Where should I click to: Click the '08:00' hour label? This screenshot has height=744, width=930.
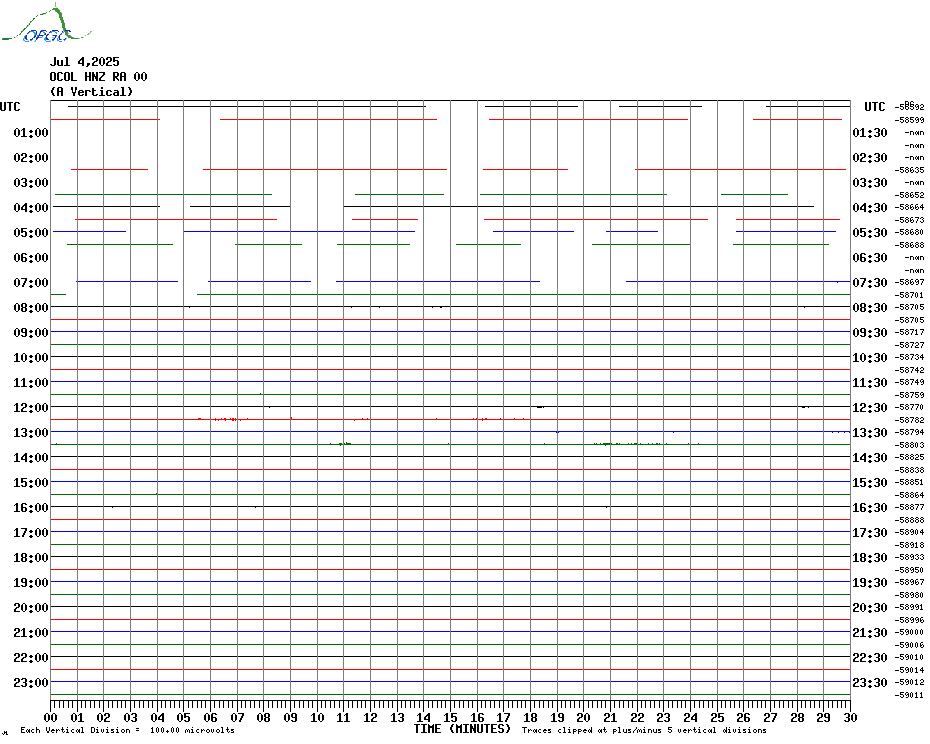click(31, 307)
